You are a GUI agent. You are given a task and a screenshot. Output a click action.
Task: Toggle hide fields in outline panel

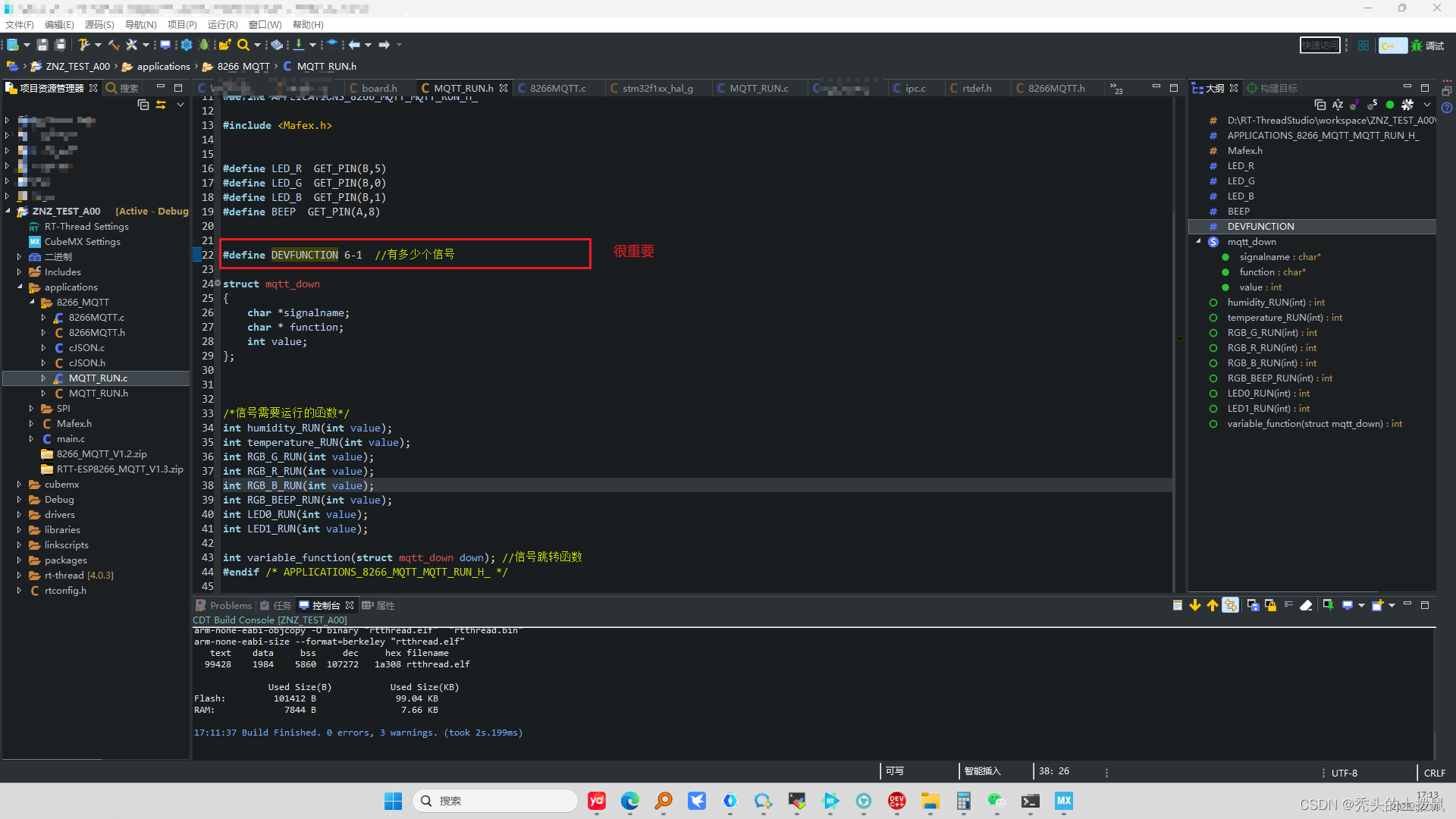tap(1355, 105)
